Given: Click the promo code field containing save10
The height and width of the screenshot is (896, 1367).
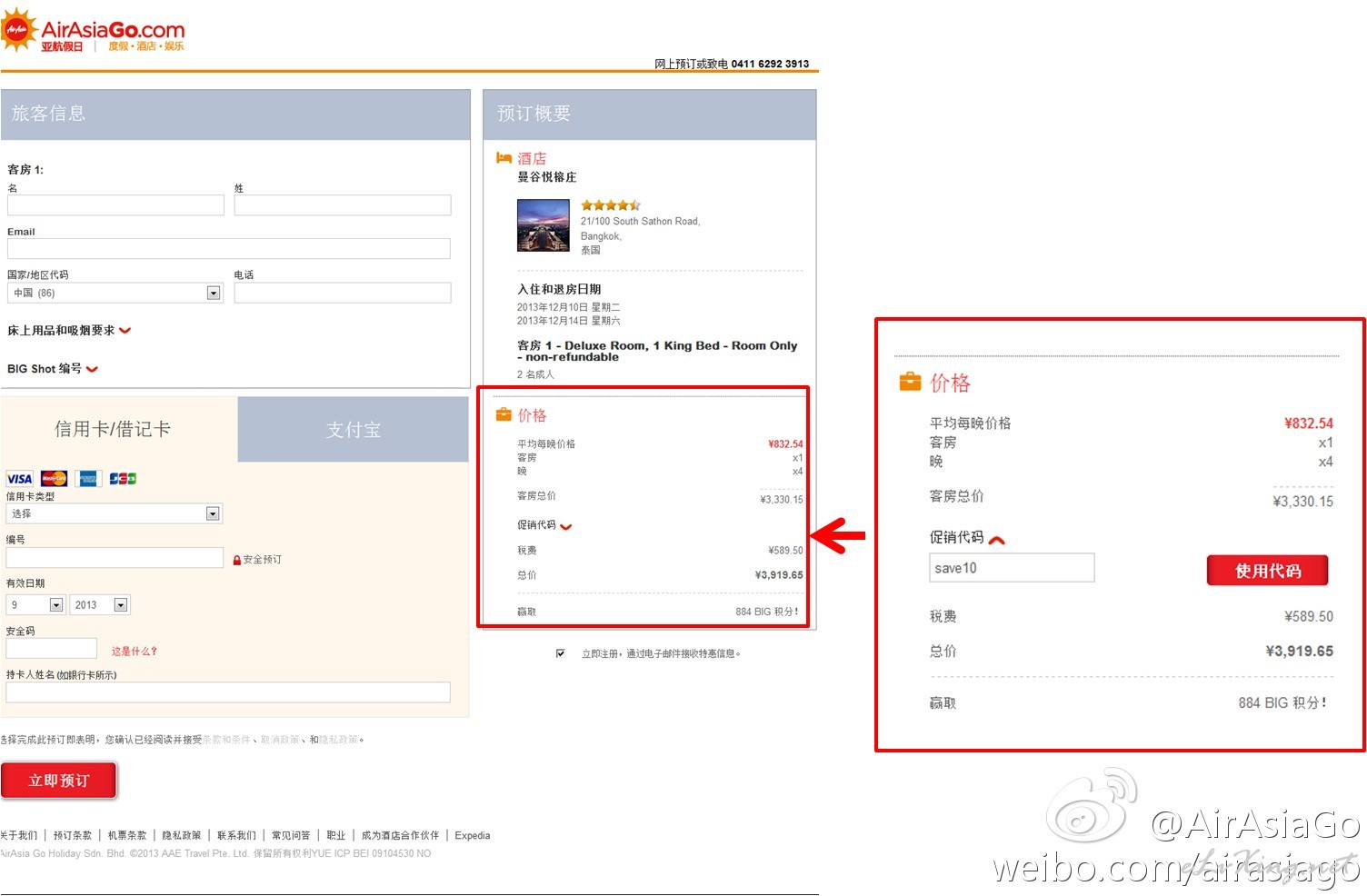Looking at the screenshot, I should tap(1012, 568).
